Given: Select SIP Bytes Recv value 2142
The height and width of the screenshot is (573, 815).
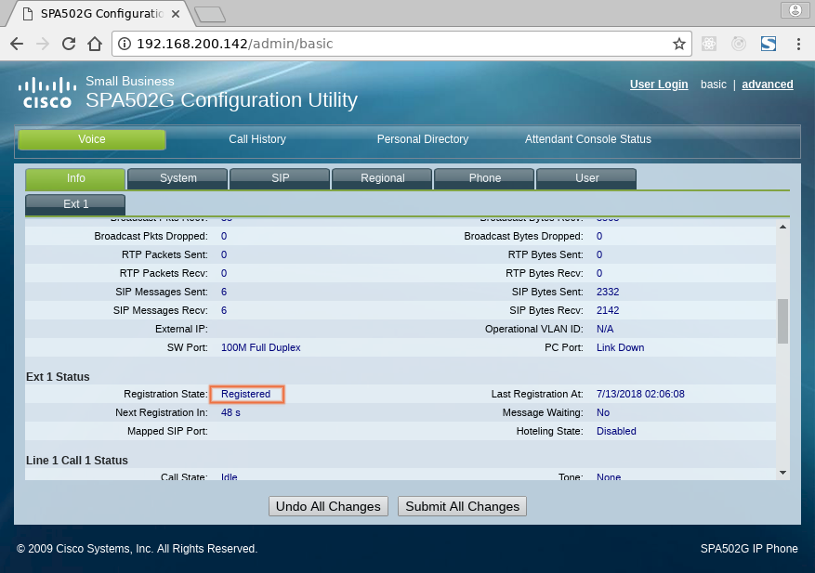Looking at the screenshot, I should pyautogui.click(x=608, y=311).
